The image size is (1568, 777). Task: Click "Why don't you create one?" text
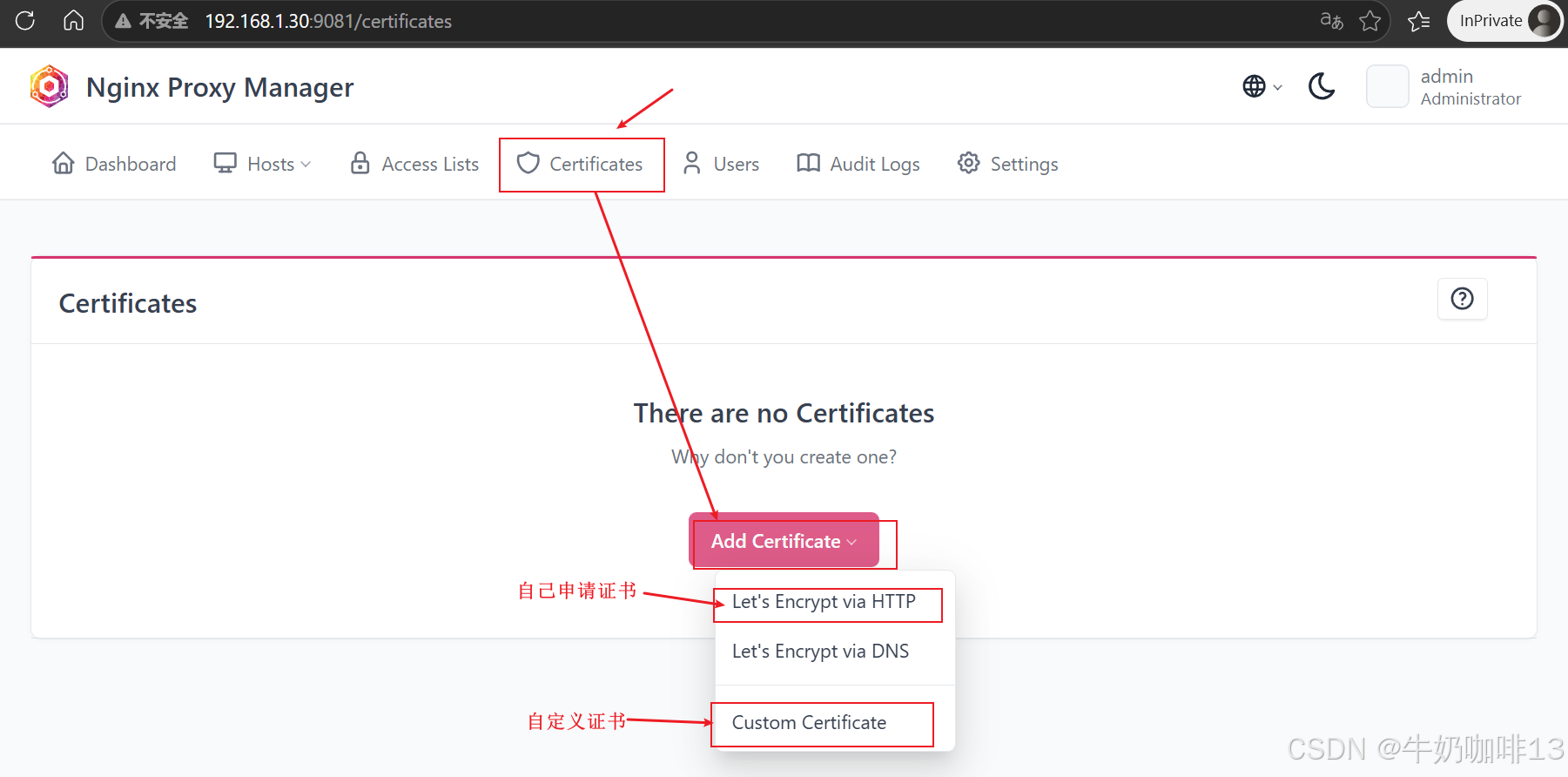pos(784,457)
